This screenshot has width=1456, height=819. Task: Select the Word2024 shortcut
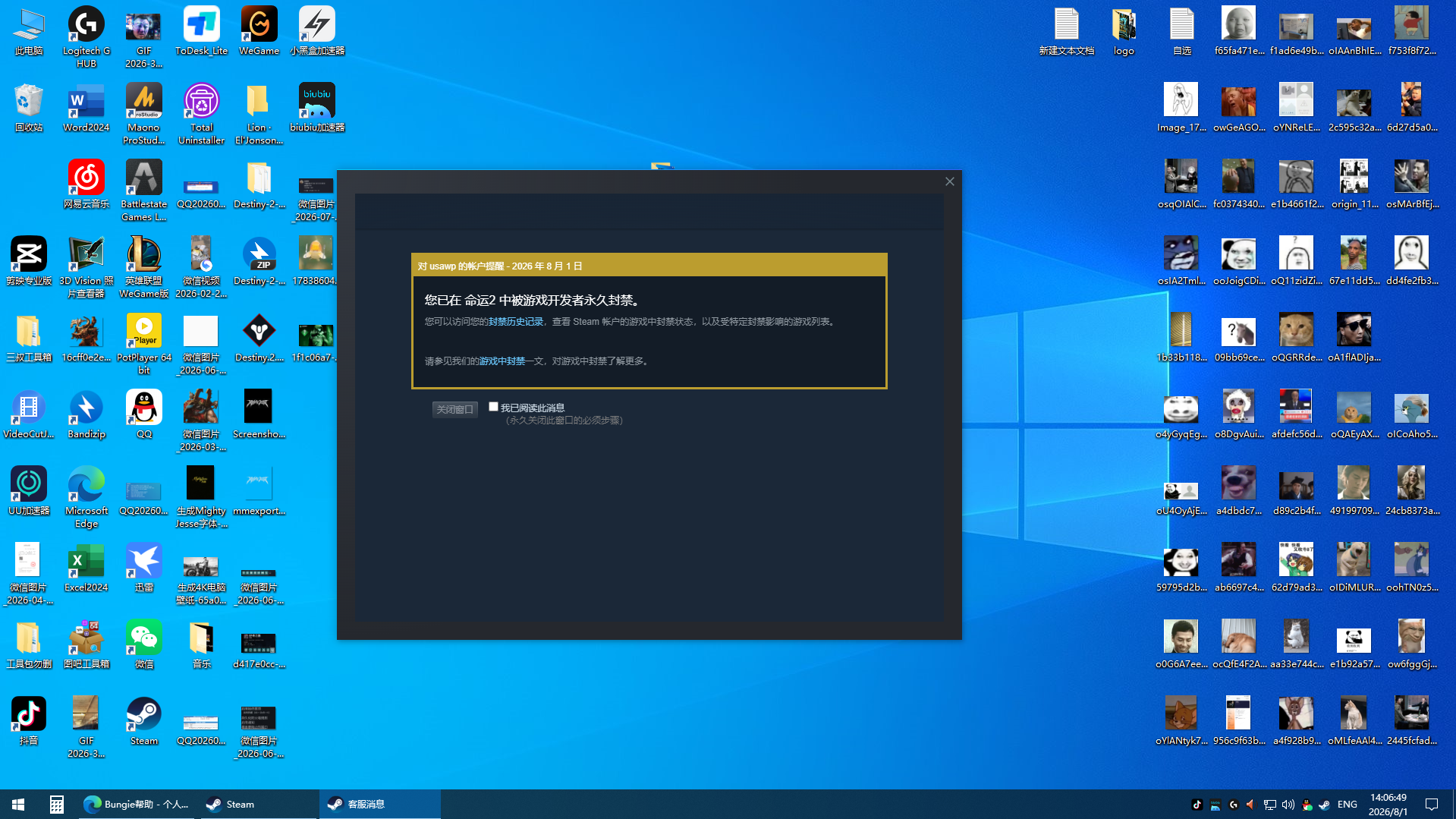tap(86, 109)
